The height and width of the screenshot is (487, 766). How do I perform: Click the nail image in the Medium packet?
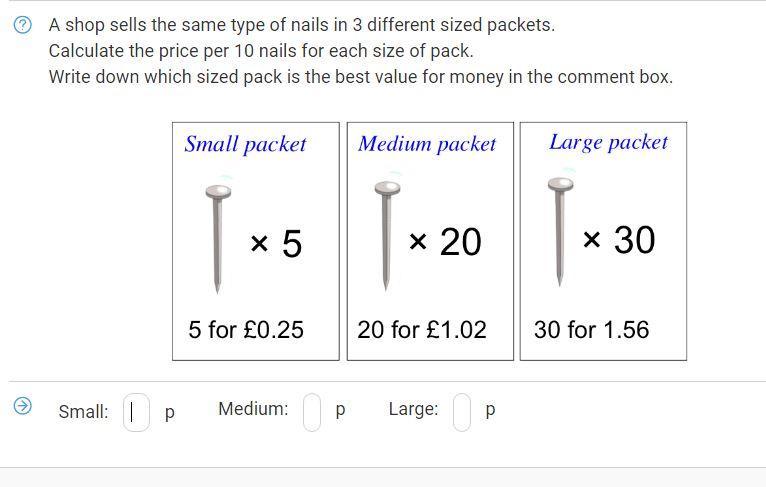click(x=385, y=236)
